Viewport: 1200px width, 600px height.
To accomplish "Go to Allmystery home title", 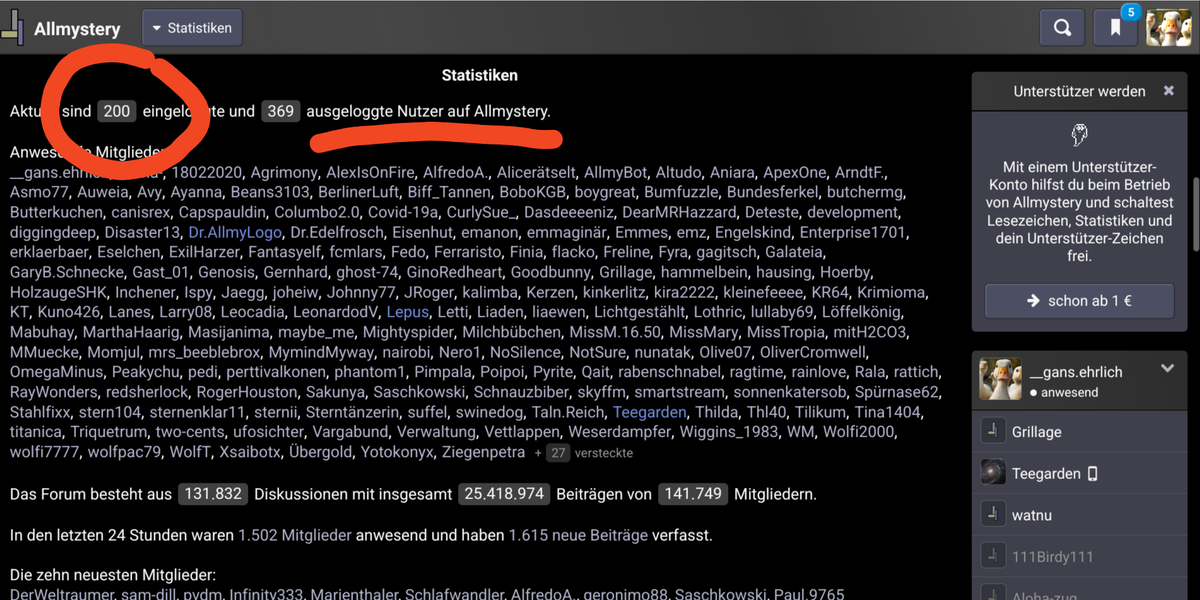I will (77, 29).
